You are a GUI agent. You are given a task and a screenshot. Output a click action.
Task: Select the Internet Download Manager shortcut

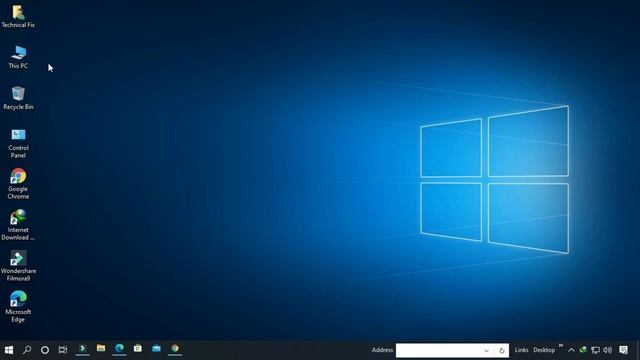coord(18,225)
